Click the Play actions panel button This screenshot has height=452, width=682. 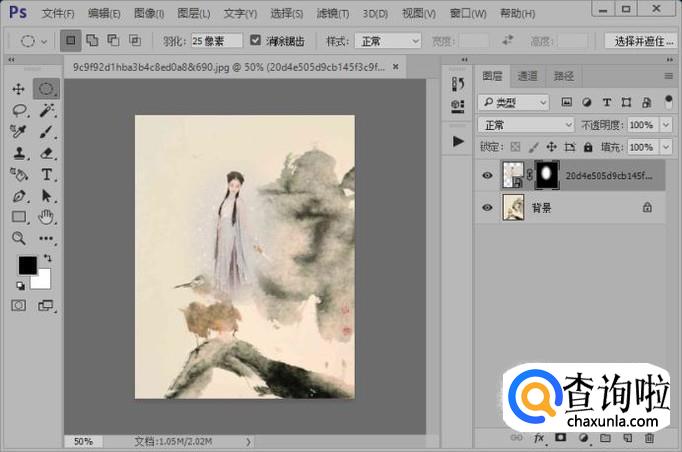(x=459, y=141)
